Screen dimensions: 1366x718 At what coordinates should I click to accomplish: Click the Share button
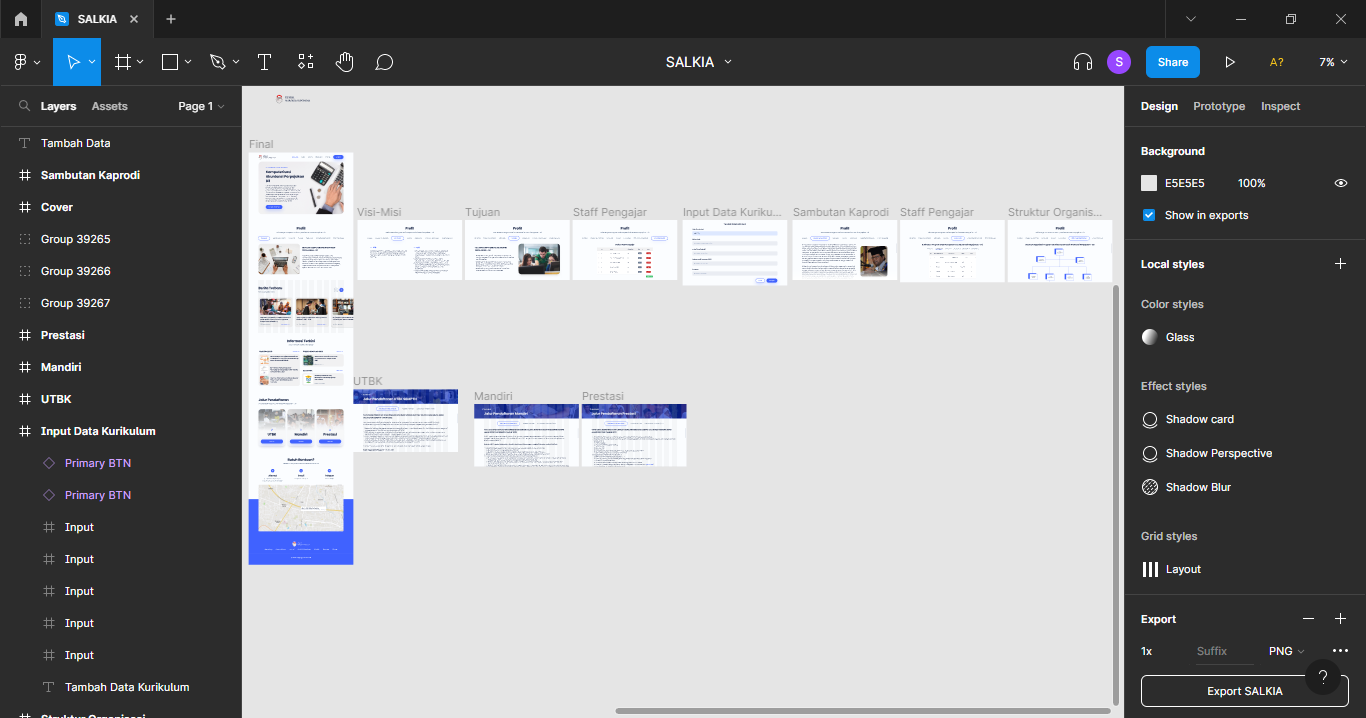(1172, 62)
